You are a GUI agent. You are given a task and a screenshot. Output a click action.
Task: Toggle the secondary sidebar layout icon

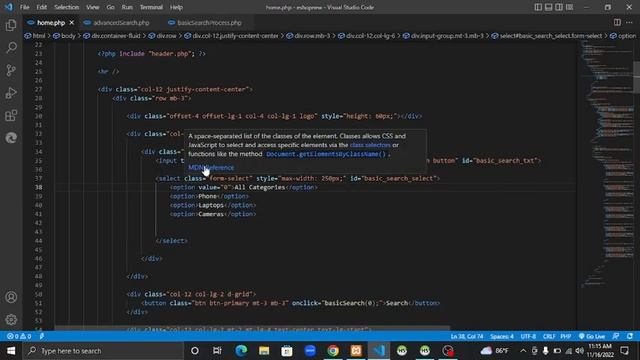559,7
